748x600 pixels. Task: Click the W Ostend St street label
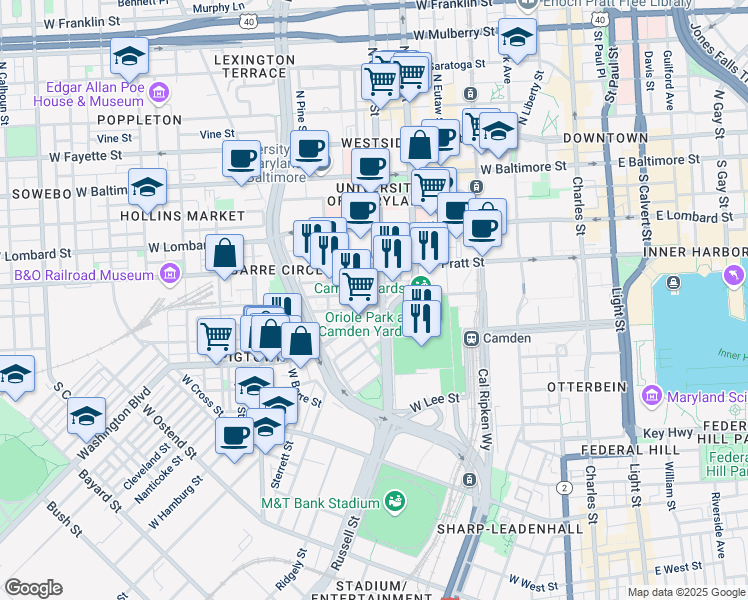pos(169,432)
